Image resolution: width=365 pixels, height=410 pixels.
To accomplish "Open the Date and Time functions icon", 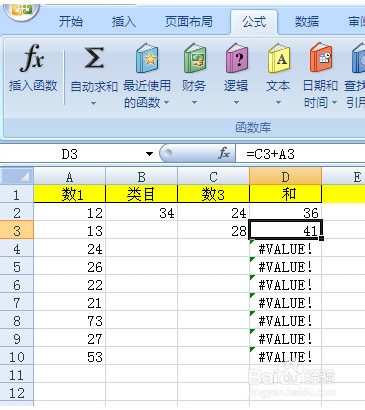I will 321,58.
